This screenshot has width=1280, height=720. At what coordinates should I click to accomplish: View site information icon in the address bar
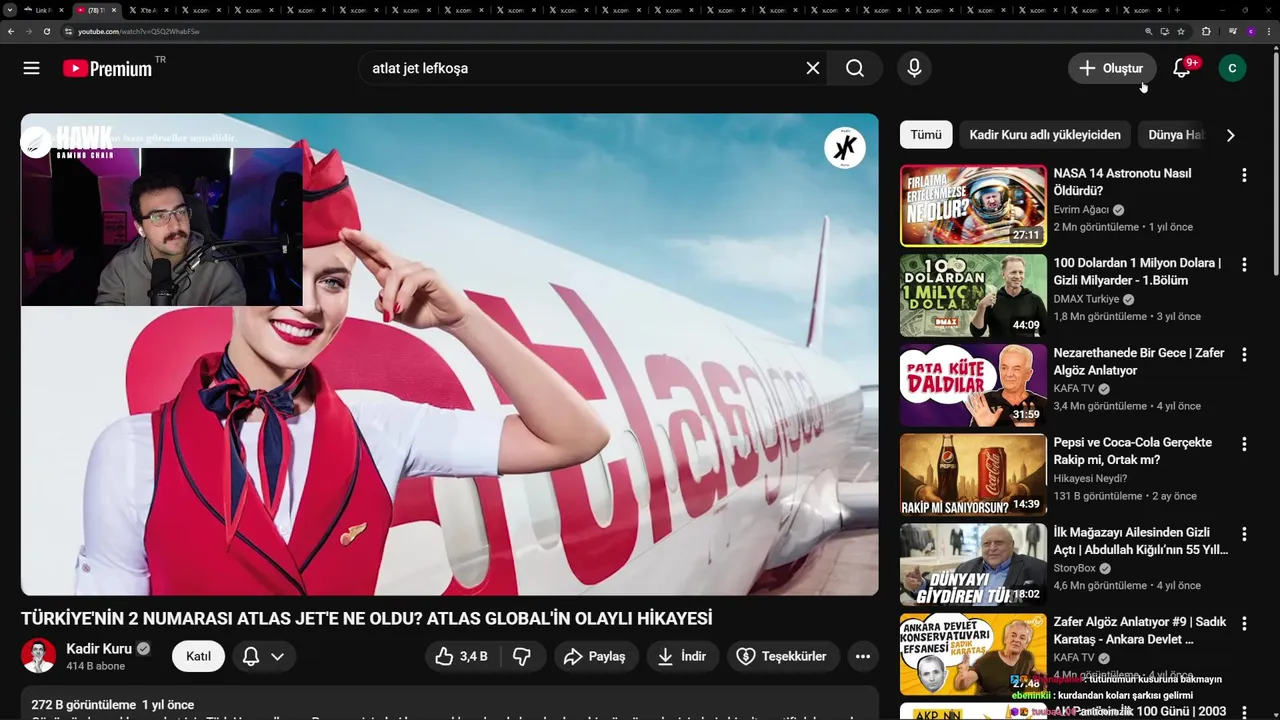tap(68, 31)
